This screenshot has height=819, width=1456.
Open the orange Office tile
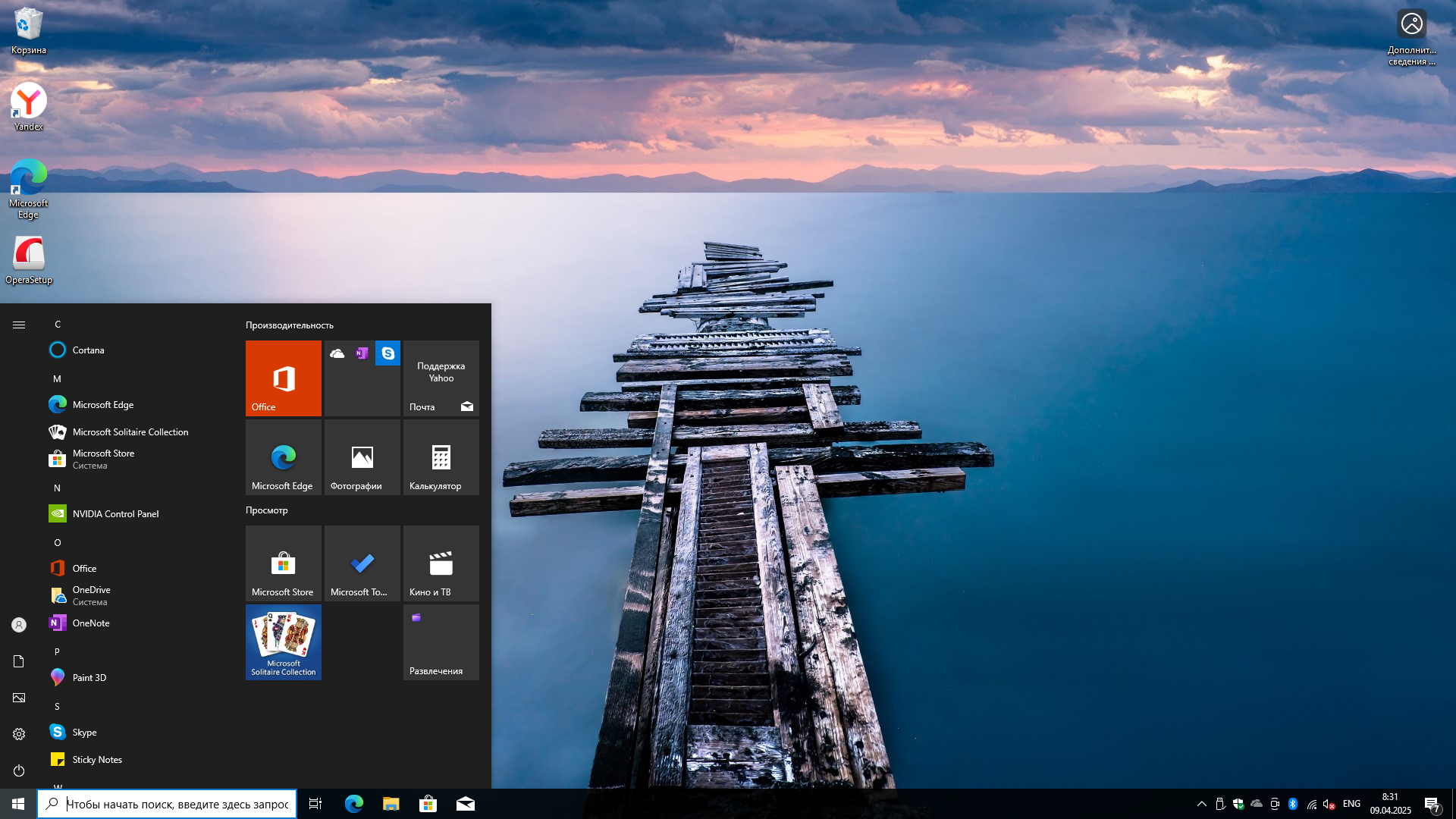(283, 378)
